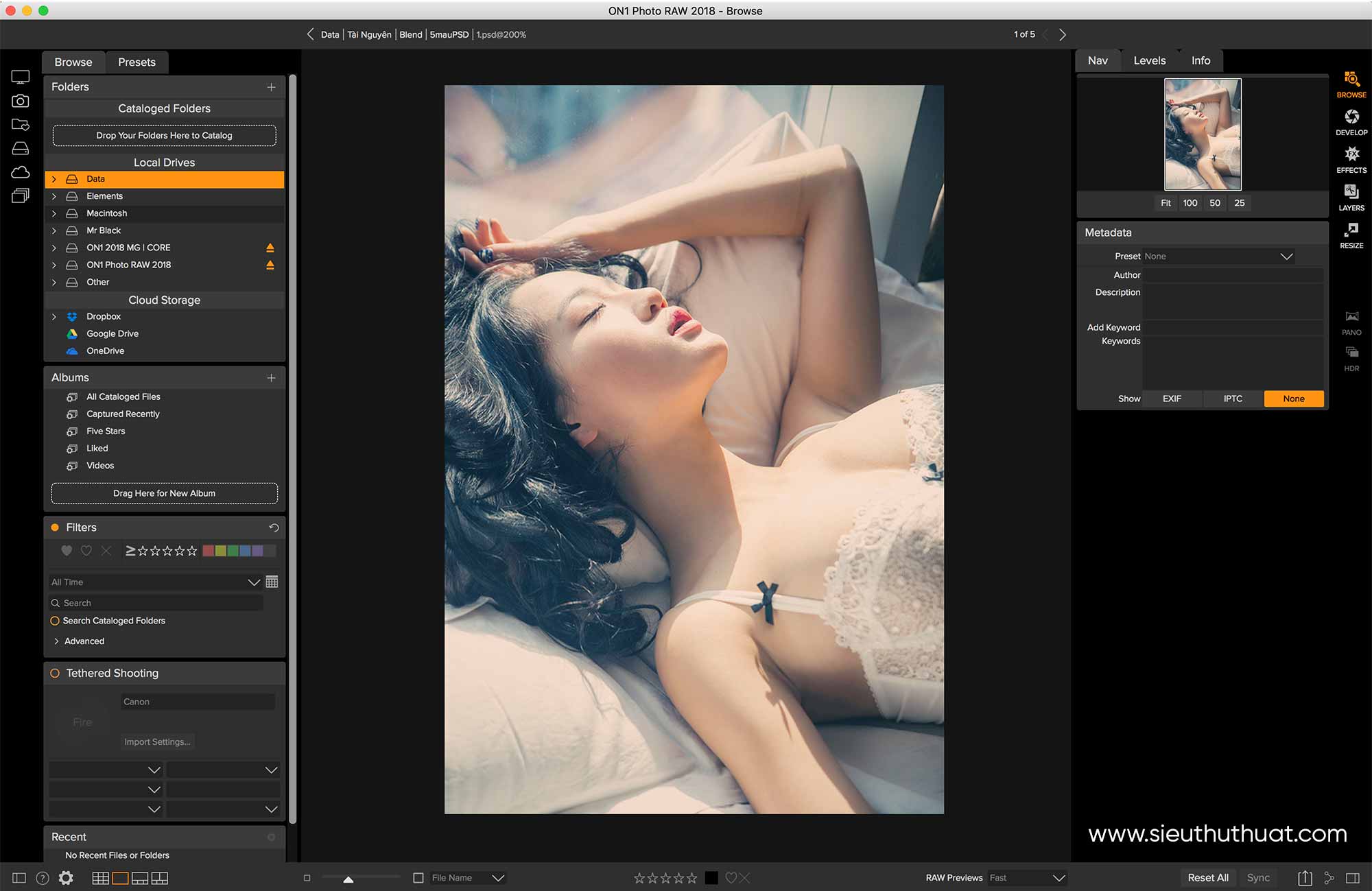The width and height of the screenshot is (1372, 891).
Task: Switch to the Info tab
Action: [1201, 61]
